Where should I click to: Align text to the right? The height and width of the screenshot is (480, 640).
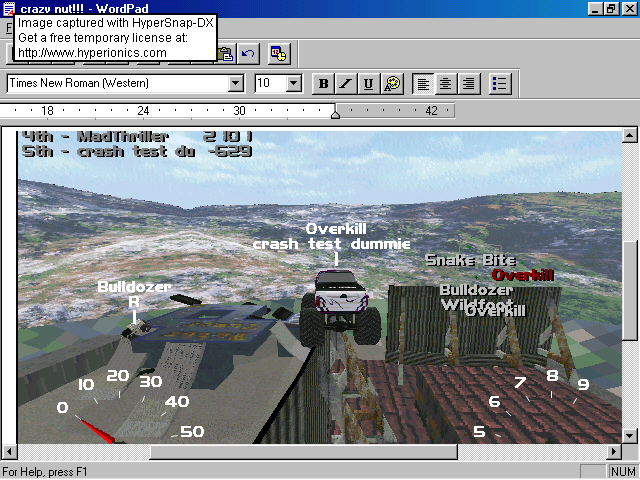pyautogui.click(x=469, y=84)
